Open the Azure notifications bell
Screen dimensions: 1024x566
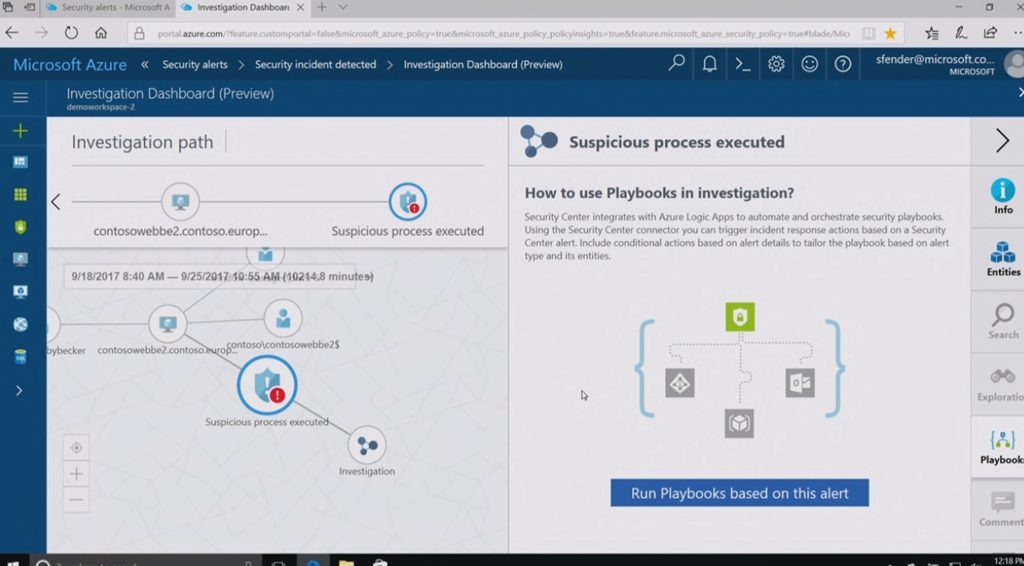coord(709,64)
